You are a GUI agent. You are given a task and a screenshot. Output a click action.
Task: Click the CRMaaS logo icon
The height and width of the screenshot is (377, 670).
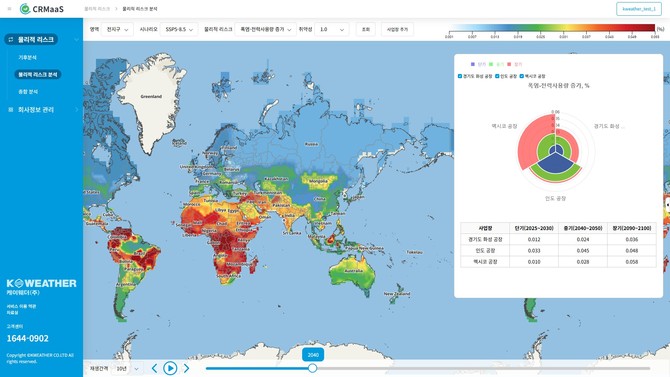coord(25,9)
